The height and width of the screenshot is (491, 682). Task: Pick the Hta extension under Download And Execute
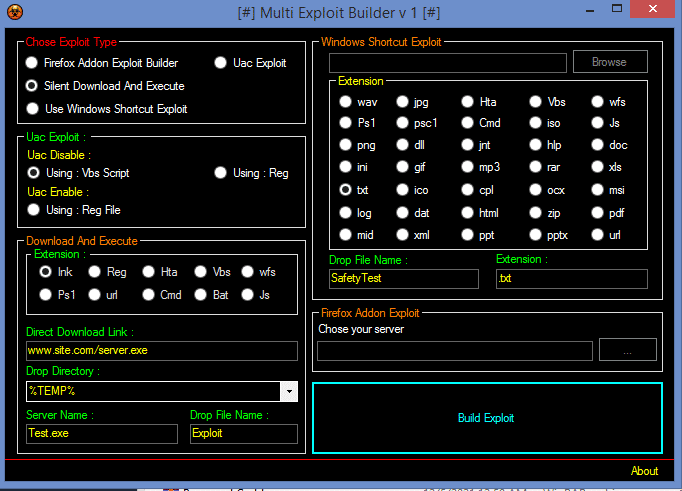click(x=149, y=271)
